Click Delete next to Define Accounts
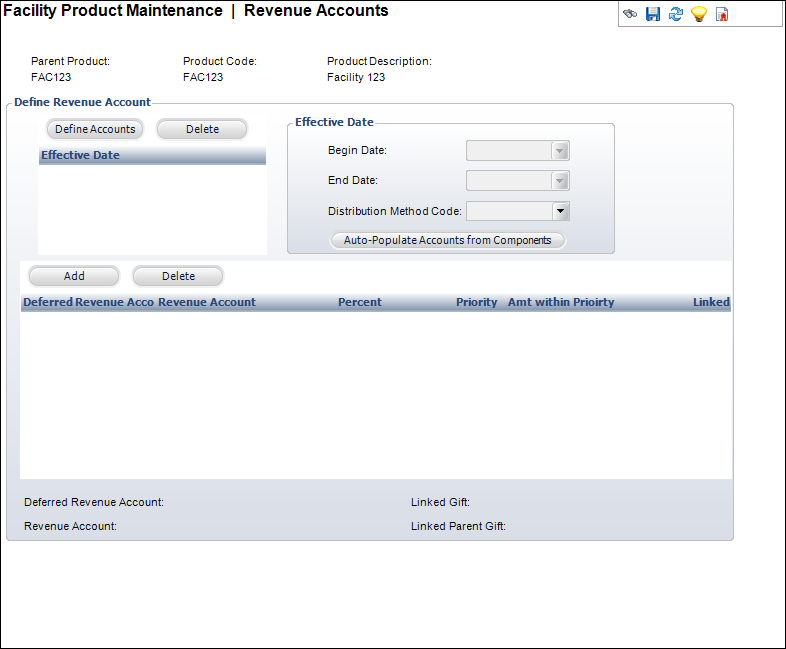Viewport: 786px width, 649px height. click(x=202, y=129)
